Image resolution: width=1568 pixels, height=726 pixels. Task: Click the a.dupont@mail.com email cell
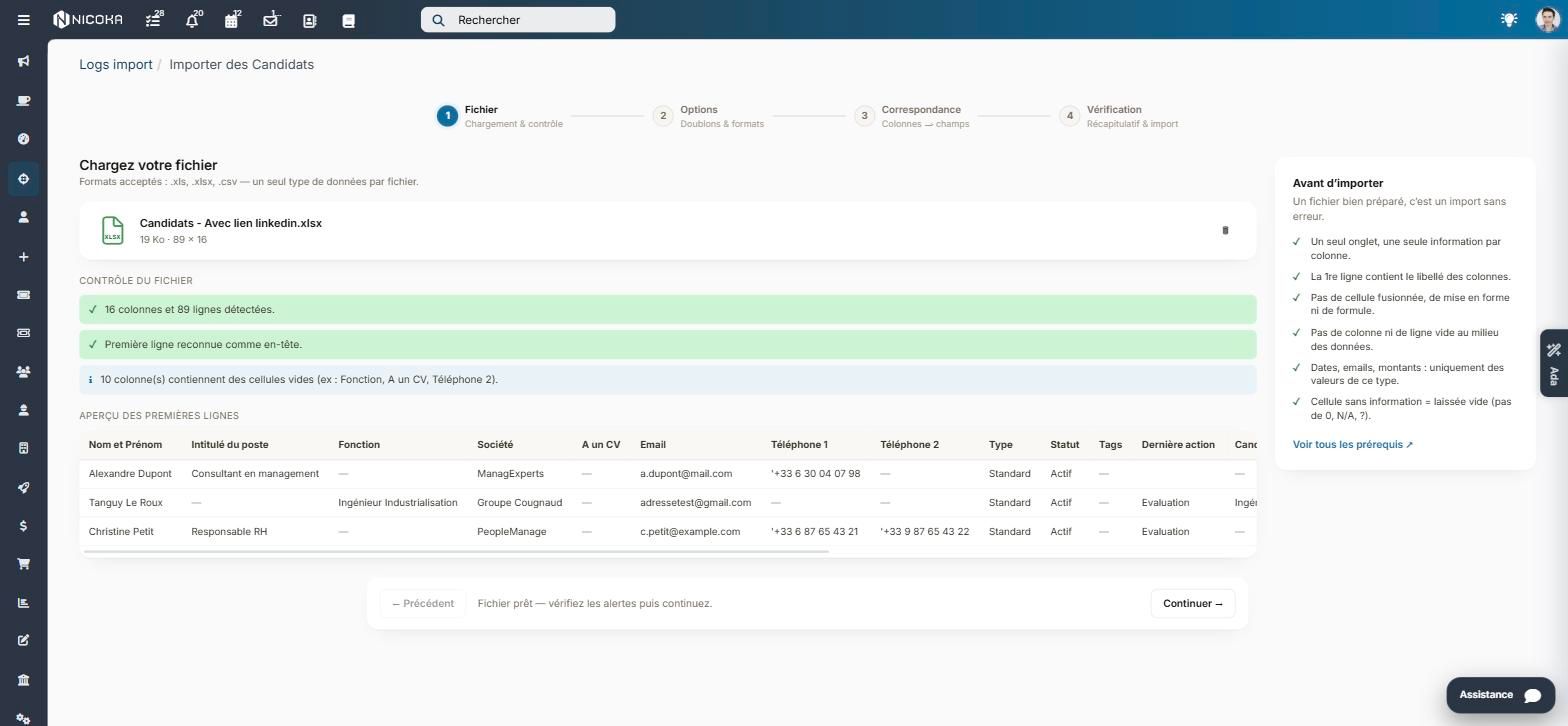(x=686, y=474)
